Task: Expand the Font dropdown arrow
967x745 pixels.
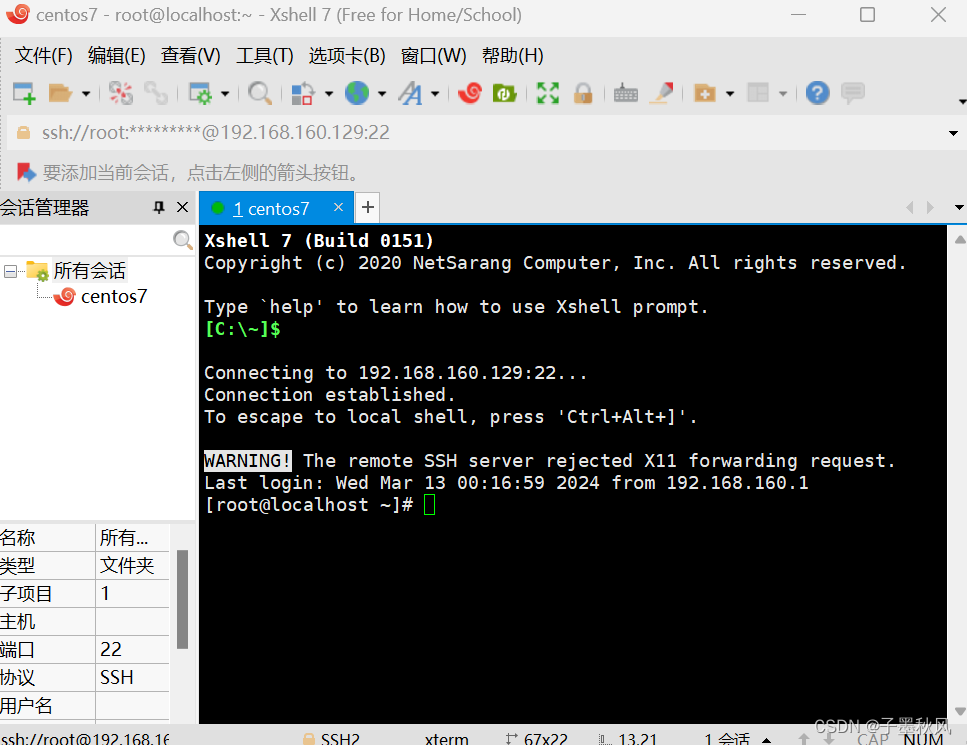Action: click(x=435, y=94)
